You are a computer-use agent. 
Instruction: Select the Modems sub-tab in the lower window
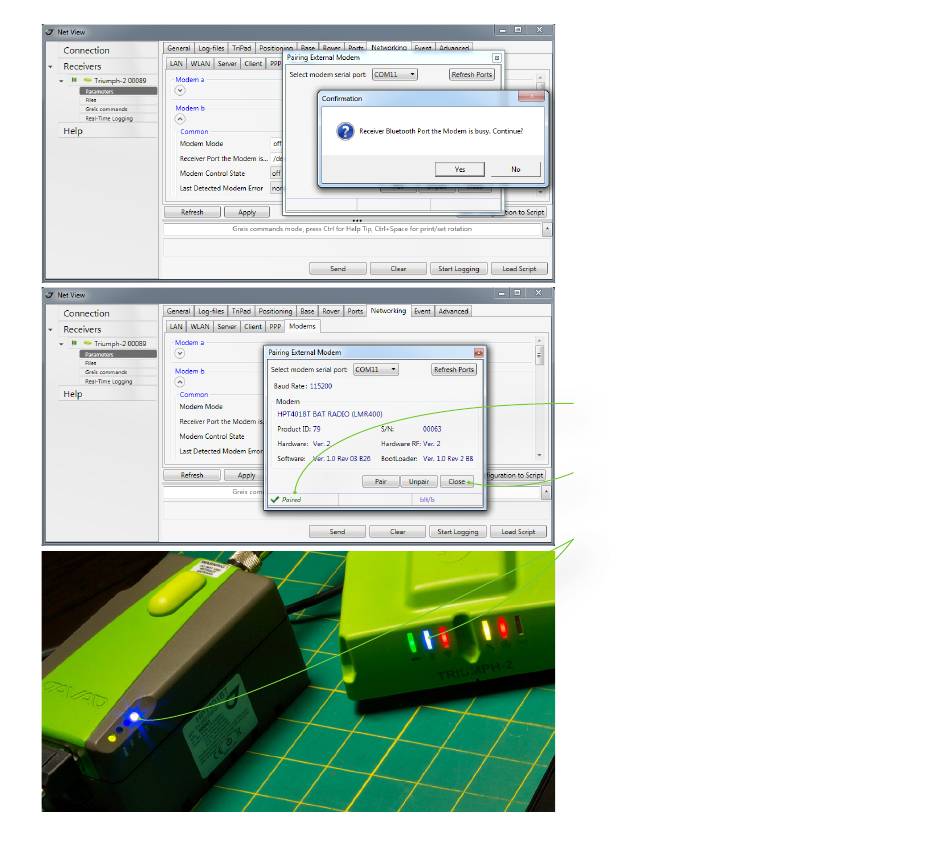[302, 326]
